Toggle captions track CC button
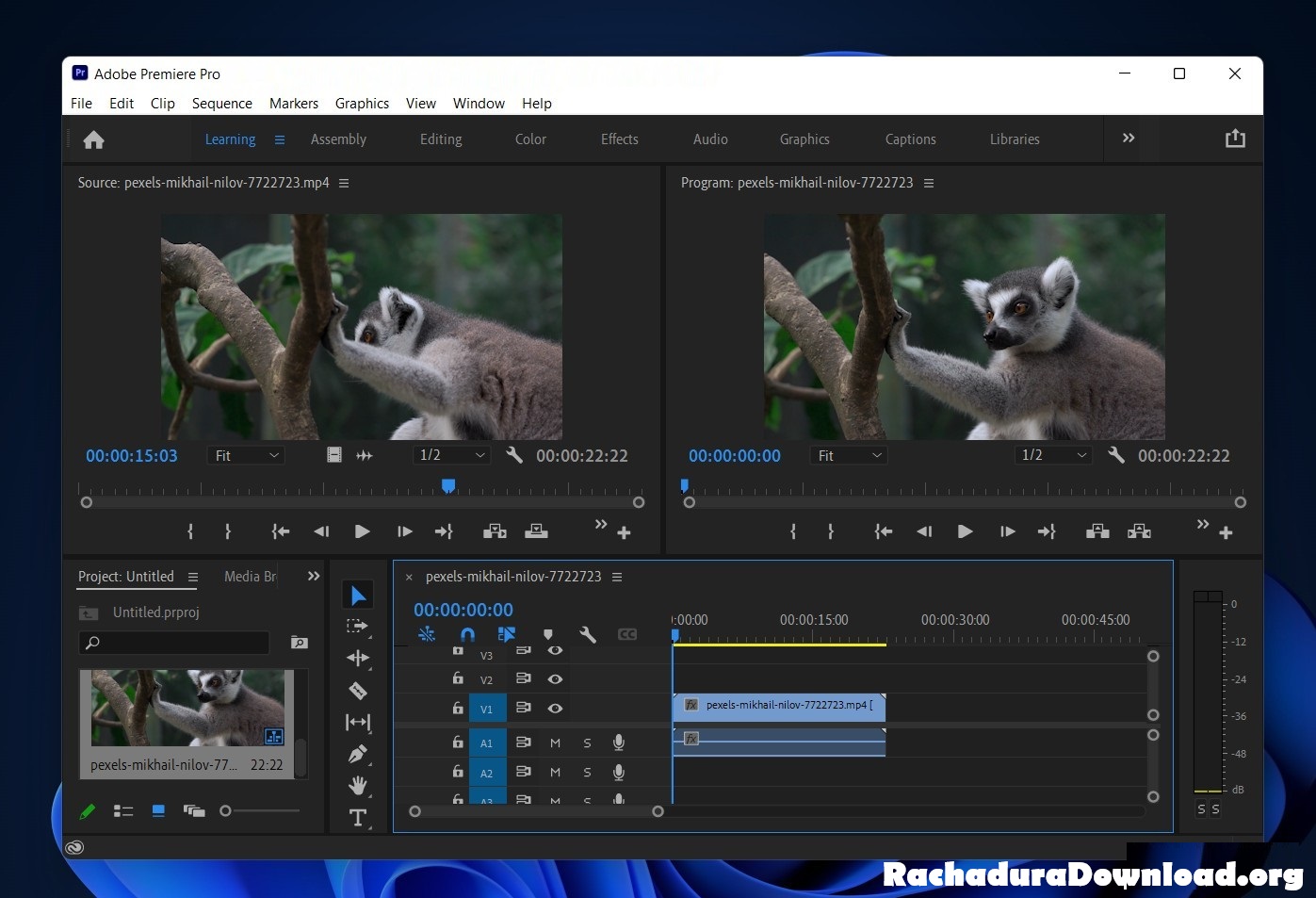Viewport: 1316px width, 898px height. 627,634
